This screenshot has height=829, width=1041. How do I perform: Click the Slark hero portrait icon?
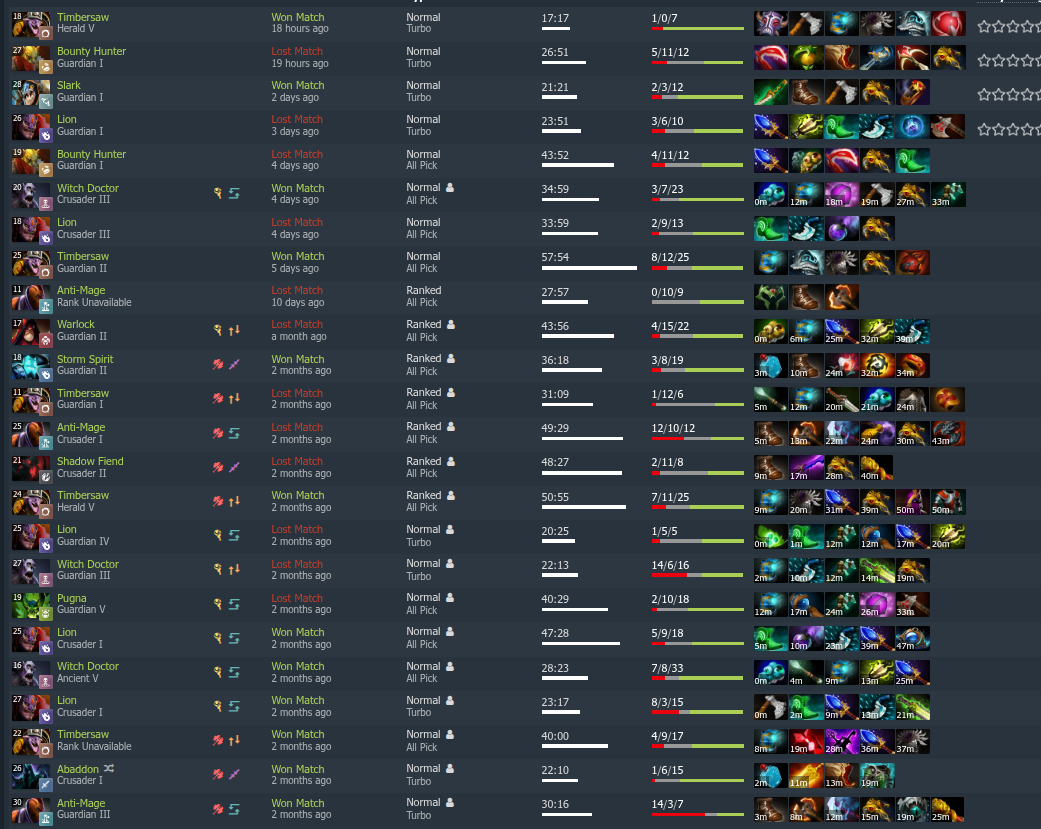(31, 92)
